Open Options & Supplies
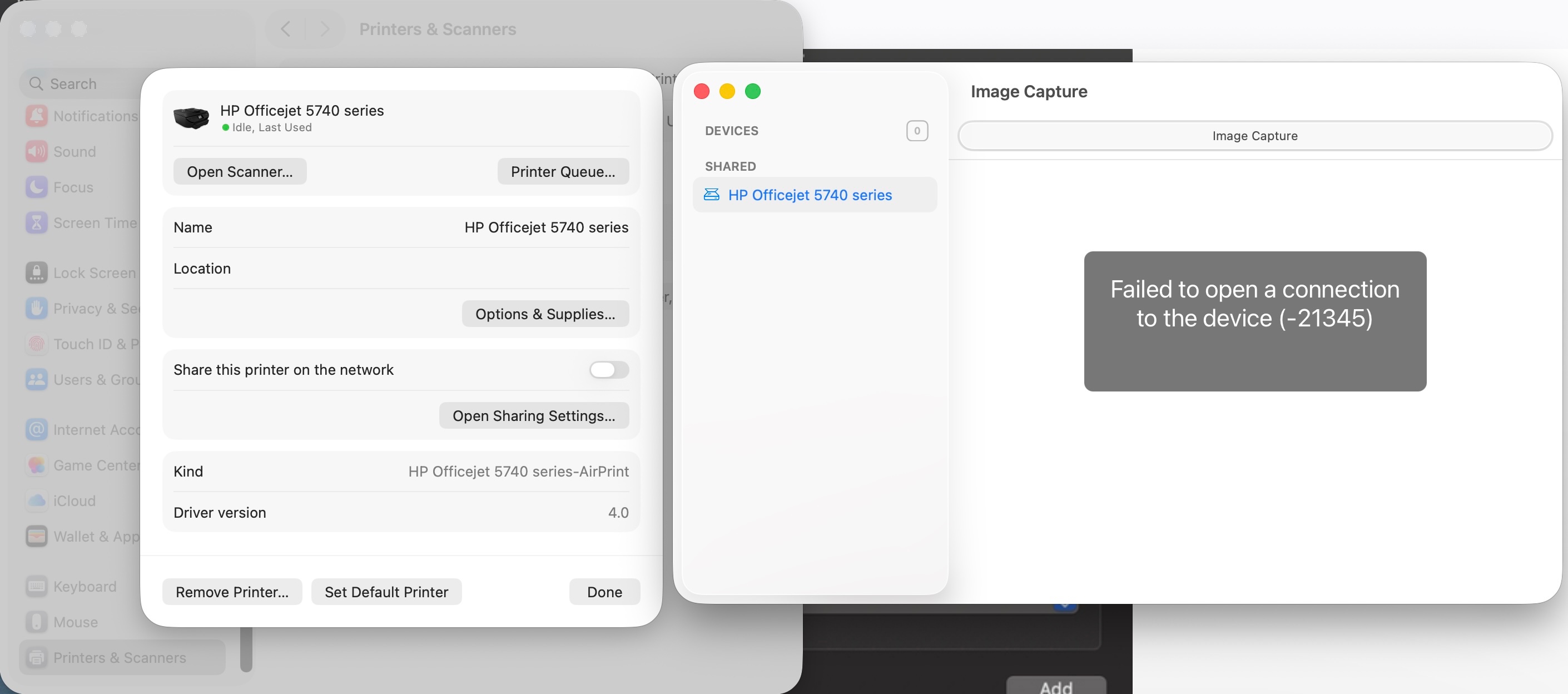 pos(545,314)
